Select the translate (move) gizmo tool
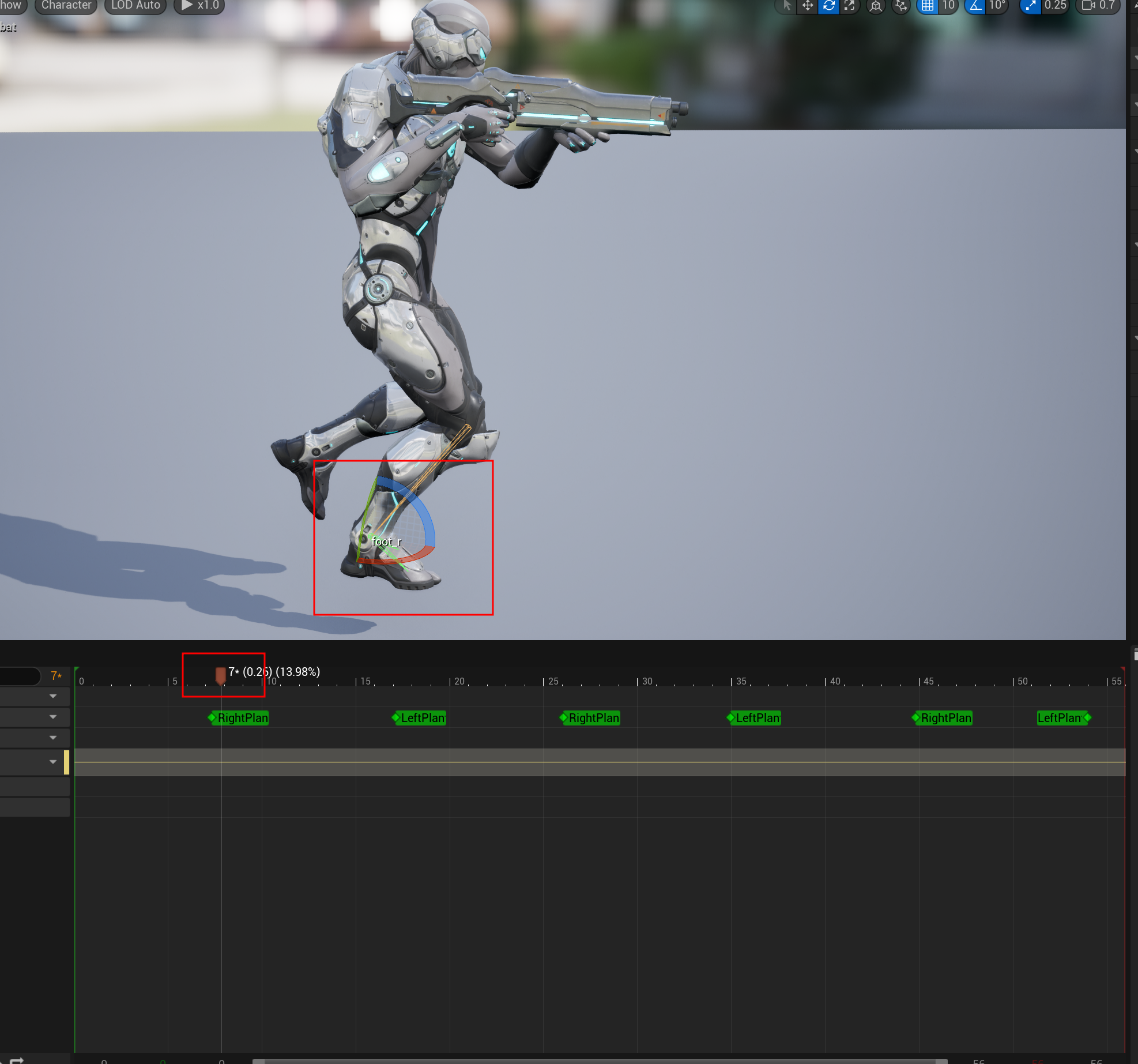 (x=807, y=6)
